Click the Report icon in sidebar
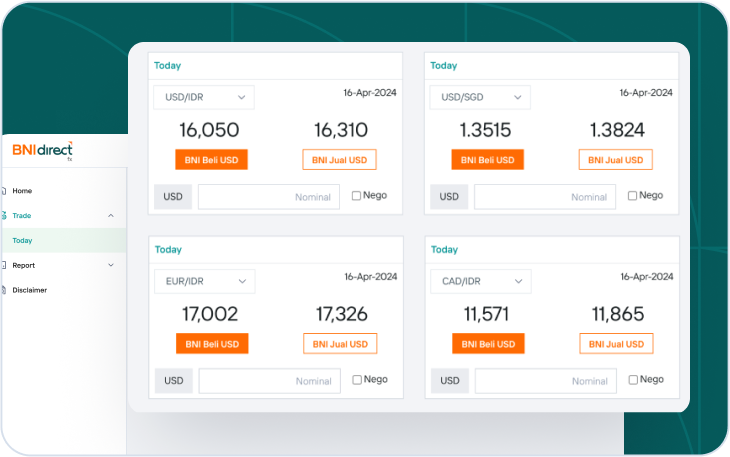Viewport: 730px width, 457px height. click(x=3, y=265)
